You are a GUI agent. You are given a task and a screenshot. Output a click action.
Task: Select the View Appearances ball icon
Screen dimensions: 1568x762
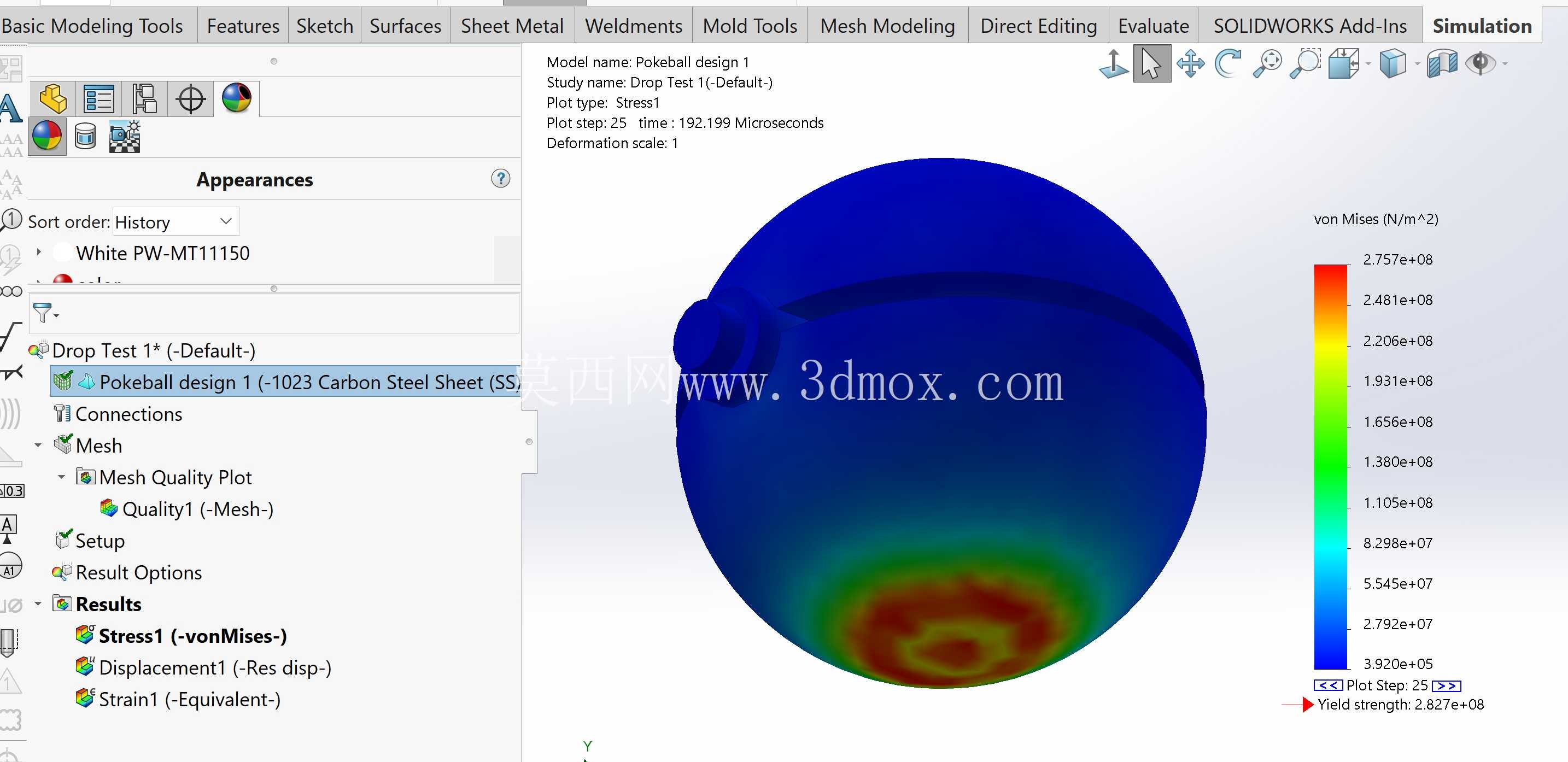click(47, 136)
